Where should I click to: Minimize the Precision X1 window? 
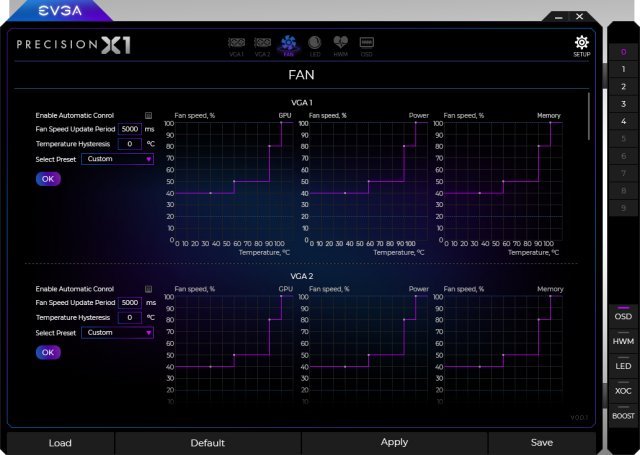pos(559,17)
